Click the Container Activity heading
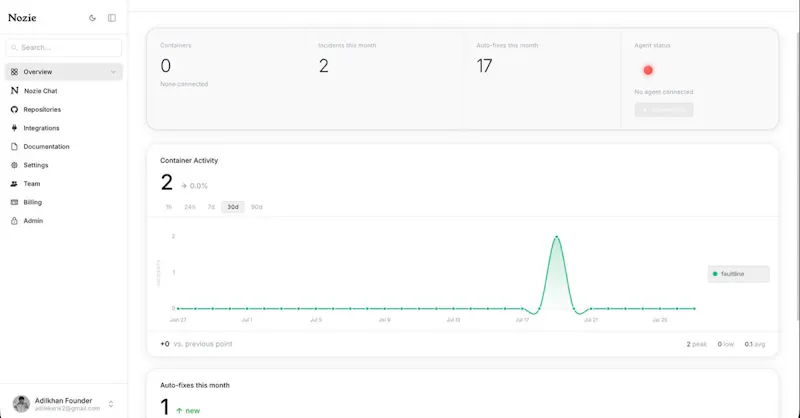The width and height of the screenshot is (800, 418). 189,160
